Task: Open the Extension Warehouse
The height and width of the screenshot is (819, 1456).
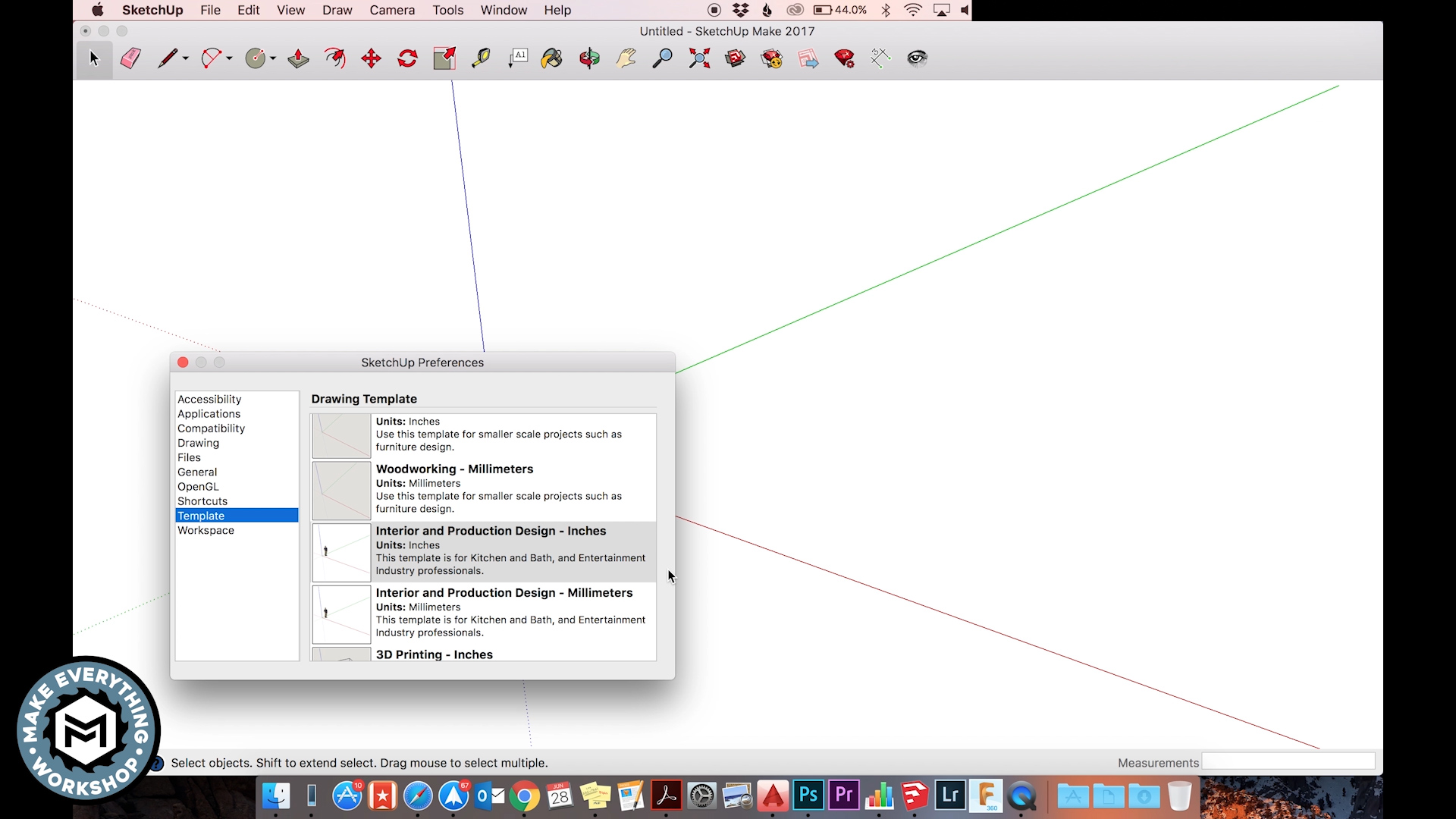Action: 772,58
